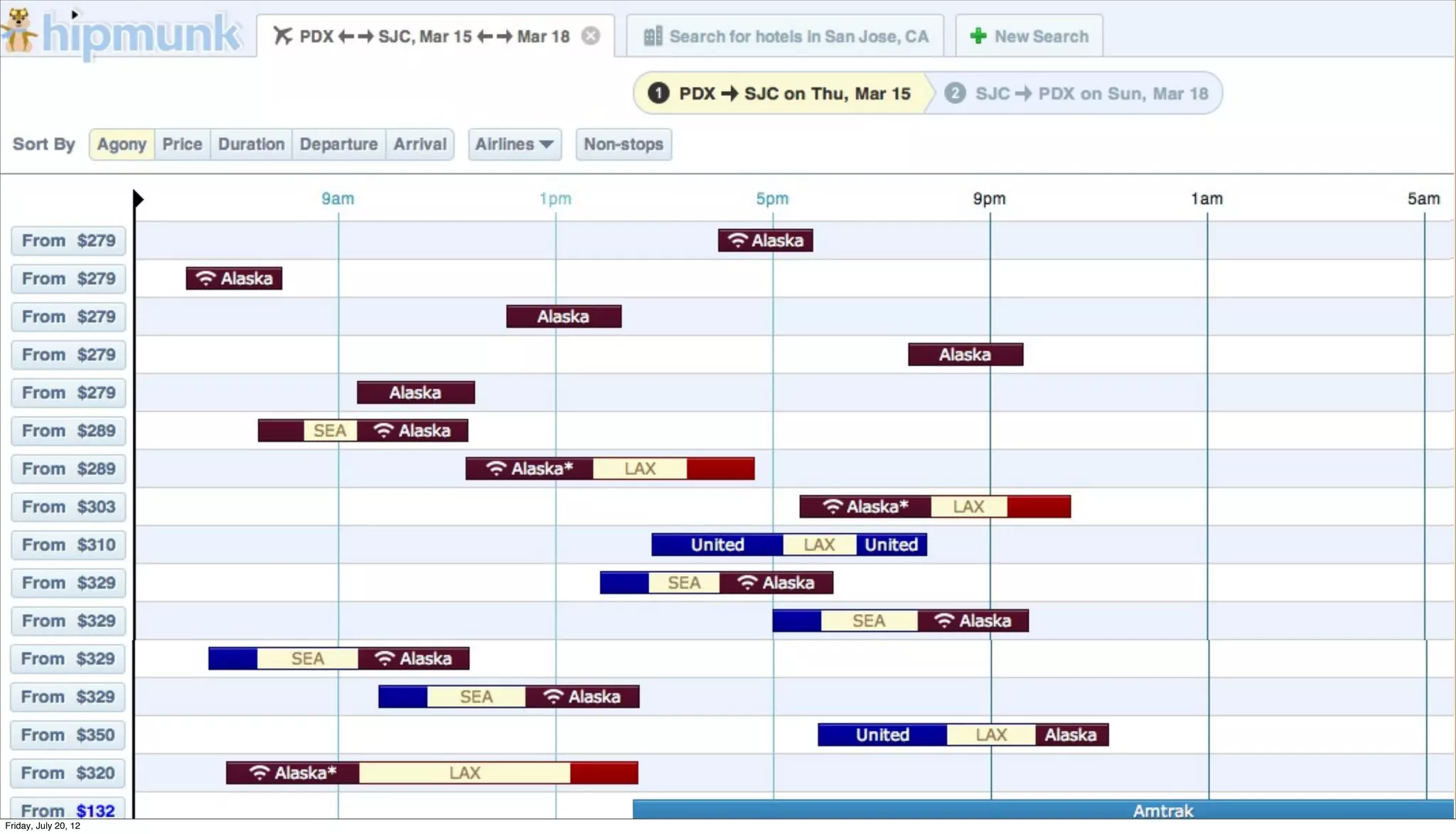Click the hotel building icon in the tab
The width and height of the screenshot is (1456, 834).
[x=653, y=36]
